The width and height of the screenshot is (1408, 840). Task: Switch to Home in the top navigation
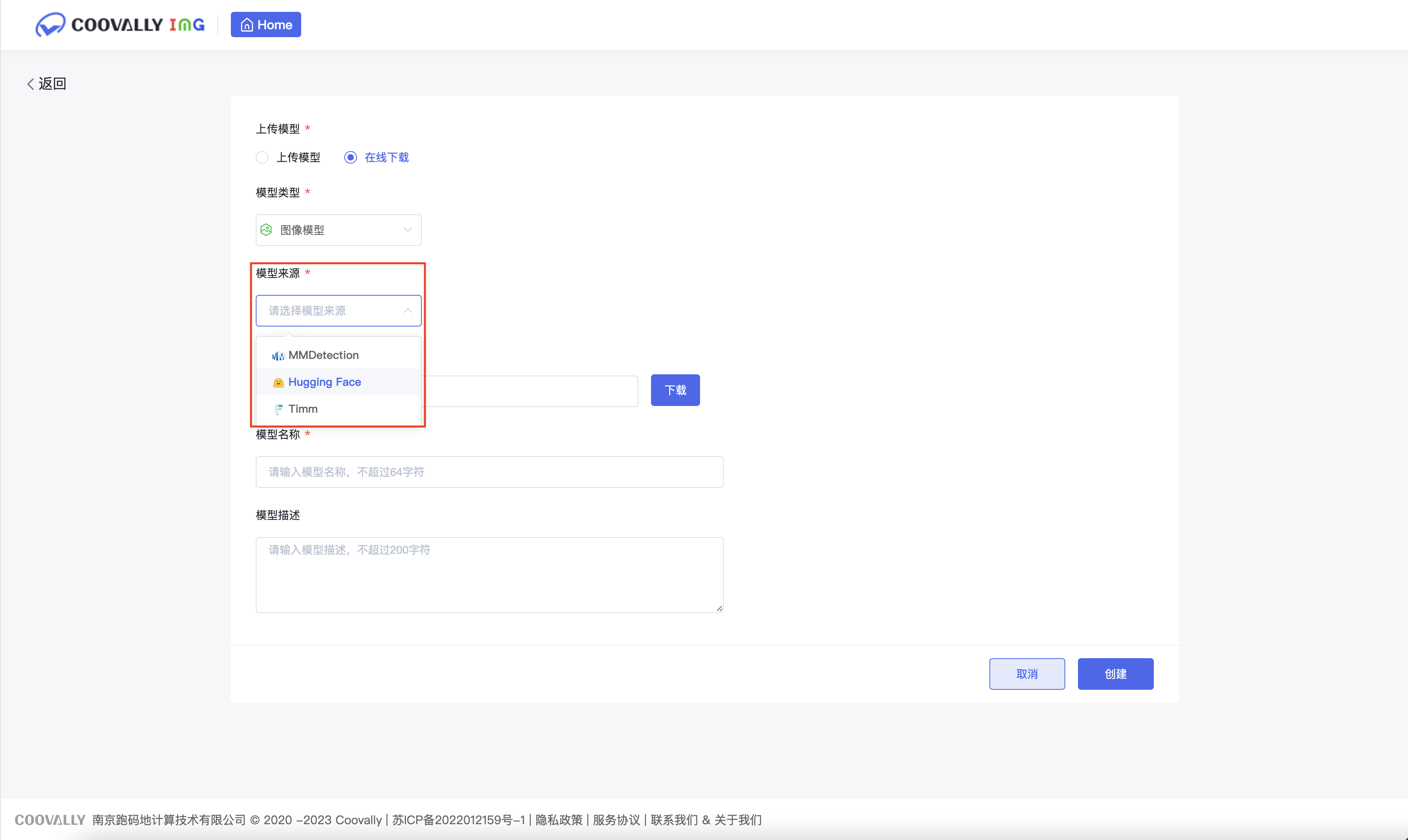(x=265, y=25)
